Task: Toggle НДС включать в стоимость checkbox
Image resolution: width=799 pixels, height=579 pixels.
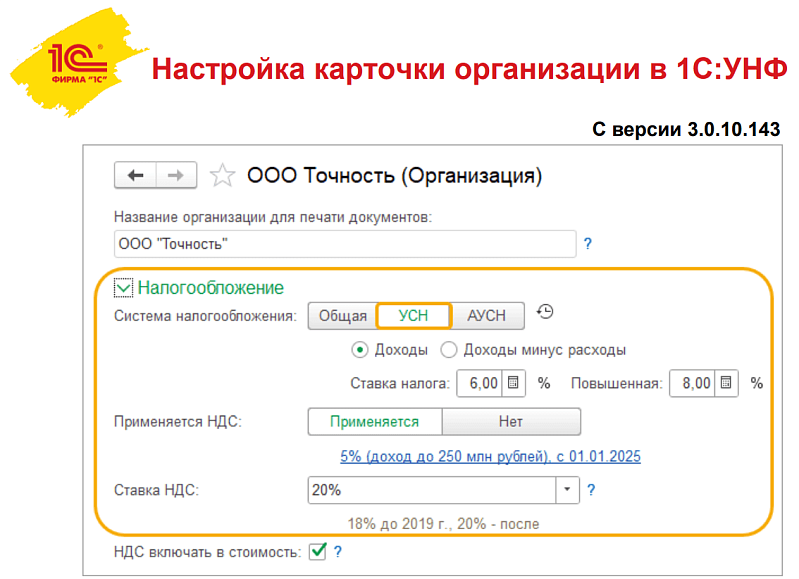Action: [x=317, y=551]
